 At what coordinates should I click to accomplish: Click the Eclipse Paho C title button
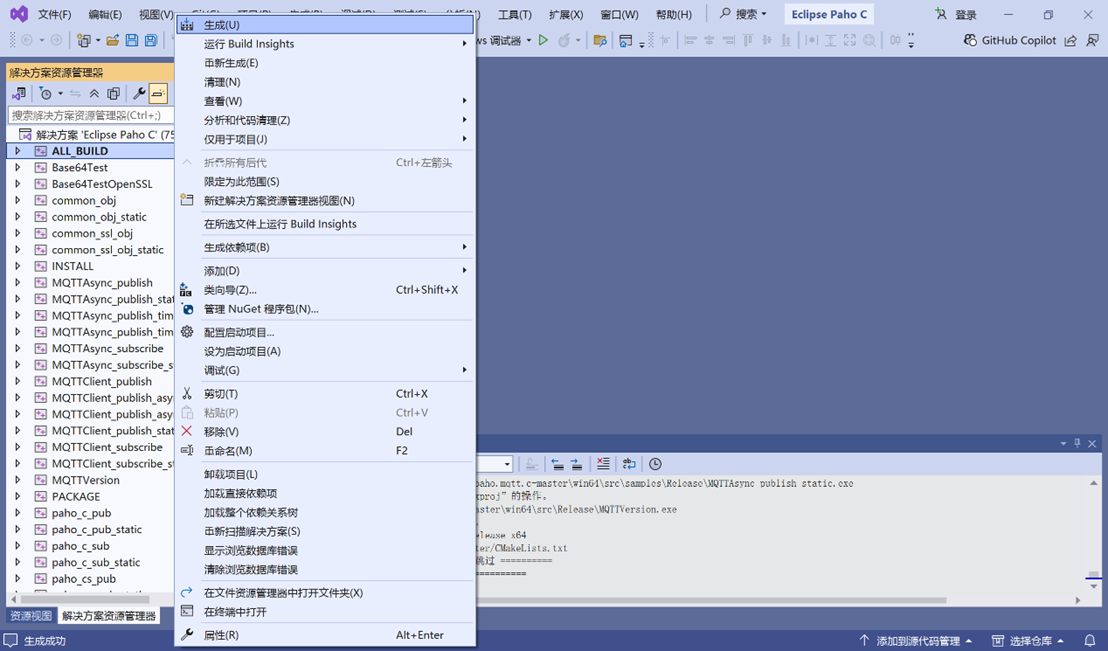click(x=829, y=14)
